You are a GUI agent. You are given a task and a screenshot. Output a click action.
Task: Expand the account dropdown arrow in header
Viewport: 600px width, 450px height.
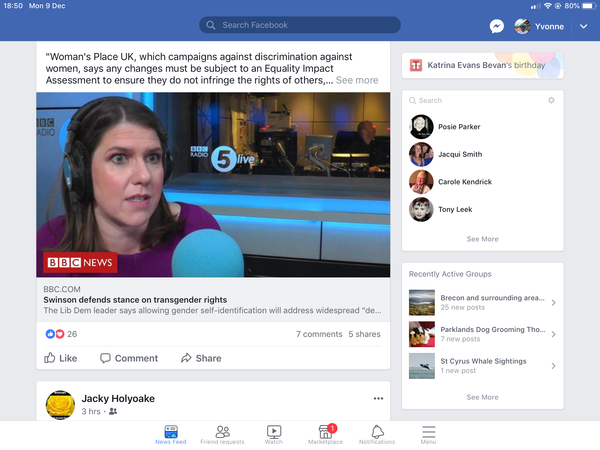(x=583, y=26)
